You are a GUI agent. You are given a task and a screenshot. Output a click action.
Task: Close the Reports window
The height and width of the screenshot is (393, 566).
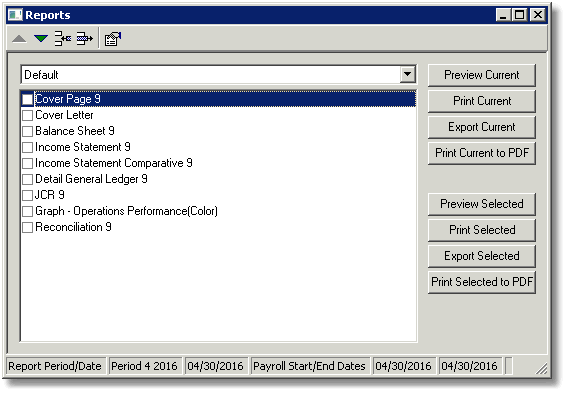click(x=538, y=15)
